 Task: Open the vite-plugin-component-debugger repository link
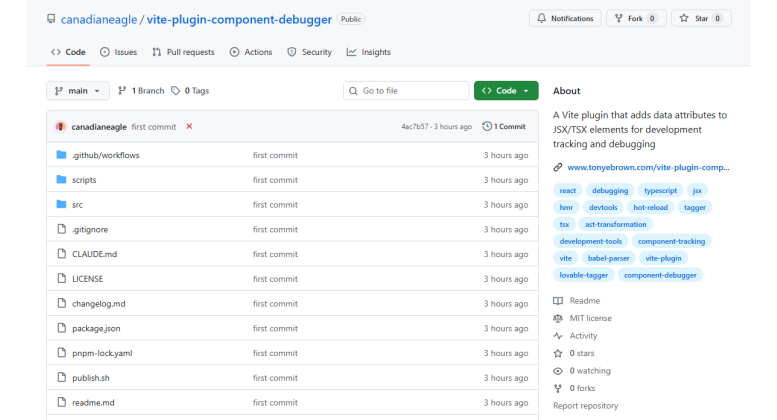239,19
